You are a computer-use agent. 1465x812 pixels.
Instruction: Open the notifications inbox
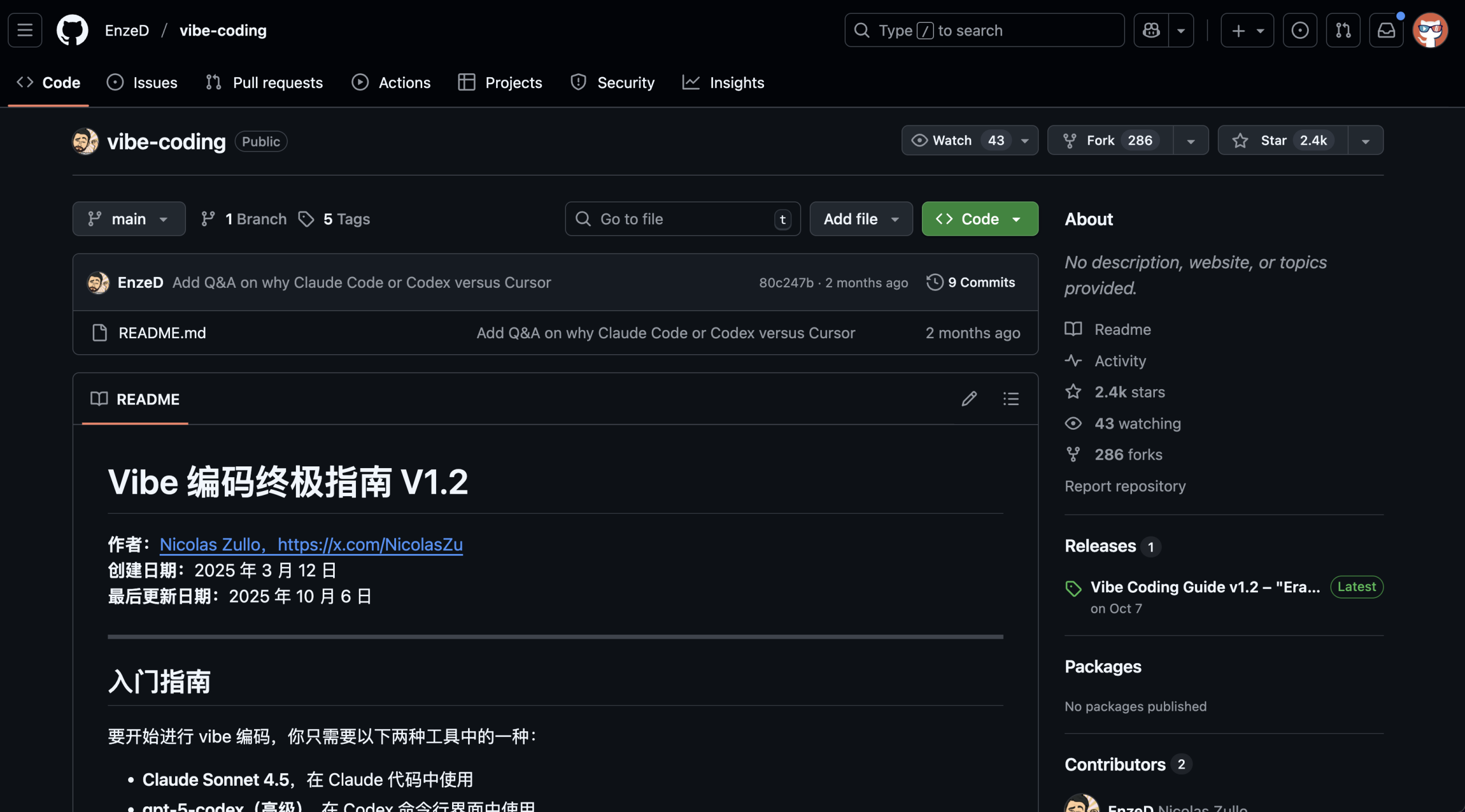[1386, 30]
